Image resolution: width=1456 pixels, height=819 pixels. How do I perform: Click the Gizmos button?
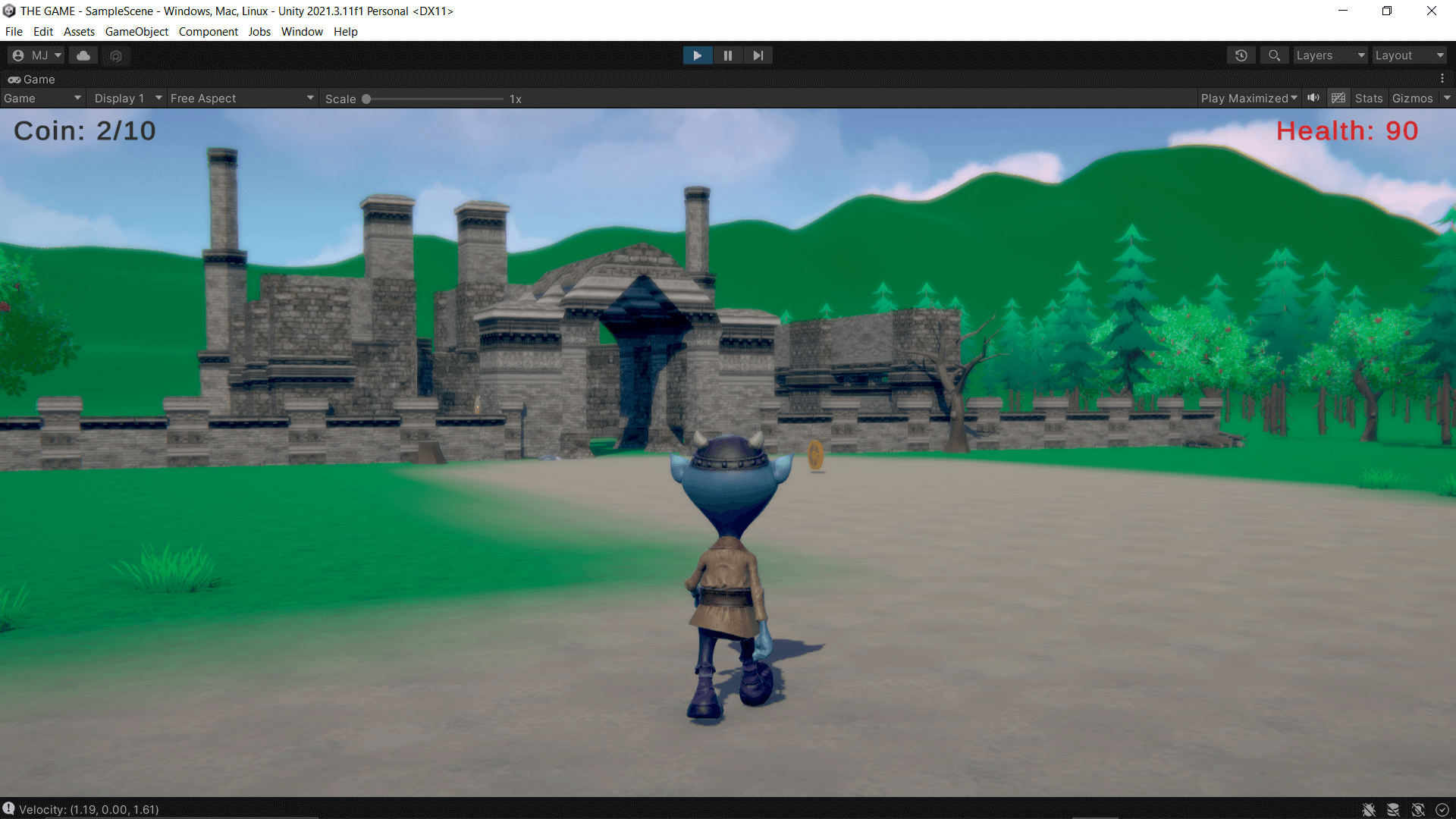[1412, 99]
